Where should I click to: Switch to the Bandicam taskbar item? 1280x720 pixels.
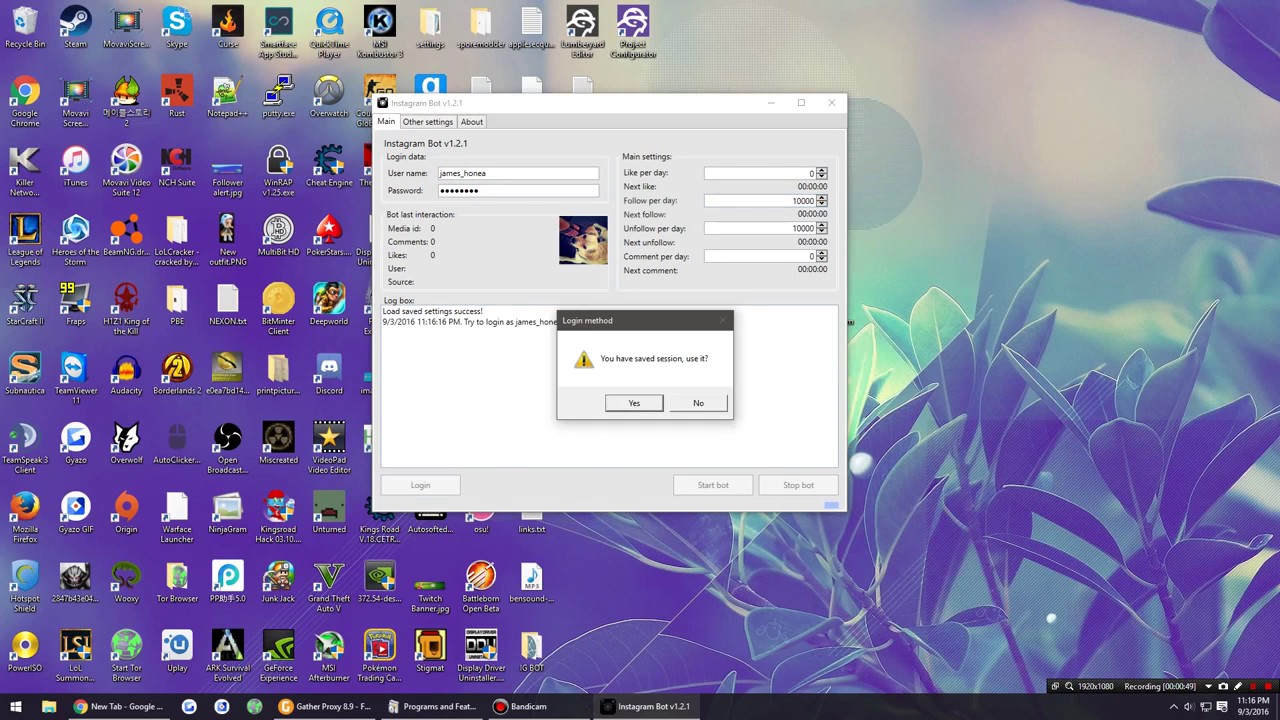tap(540, 707)
